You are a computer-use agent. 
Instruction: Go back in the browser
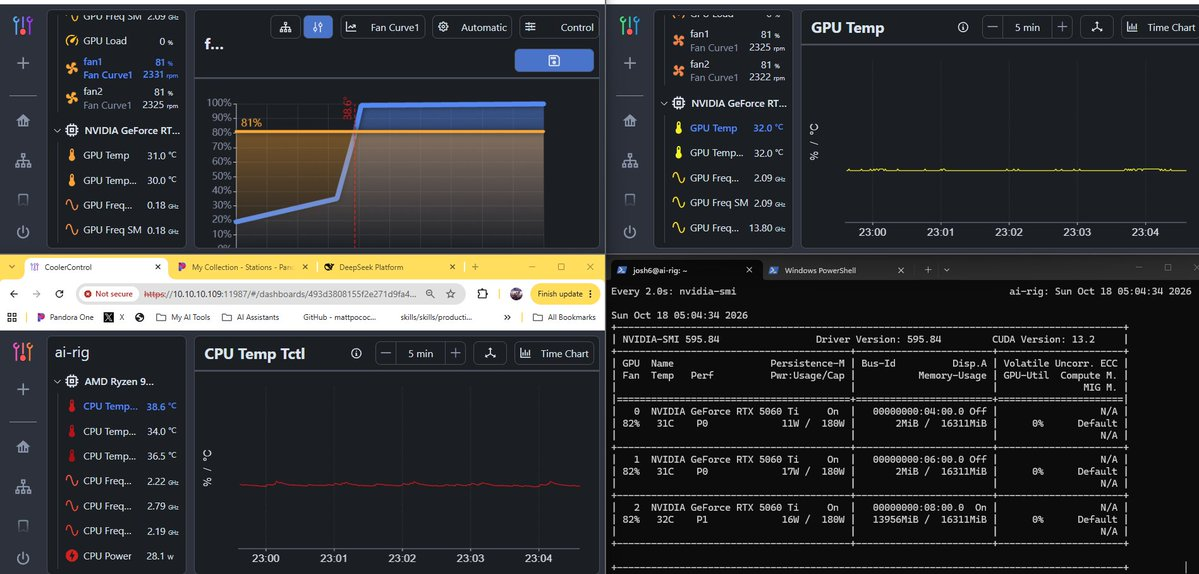pyautogui.click(x=15, y=293)
